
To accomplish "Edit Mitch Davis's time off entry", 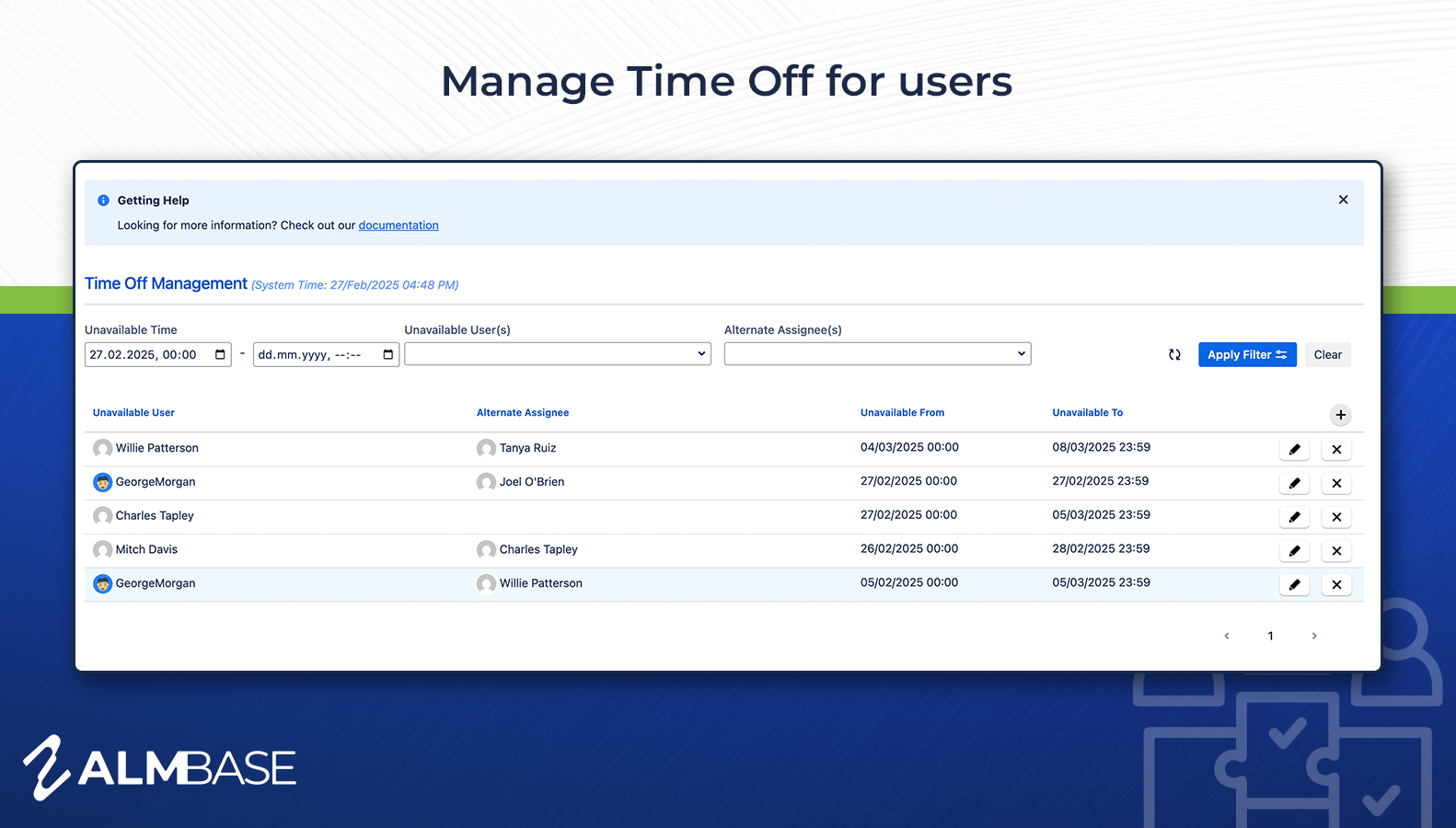I will click(x=1294, y=551).
